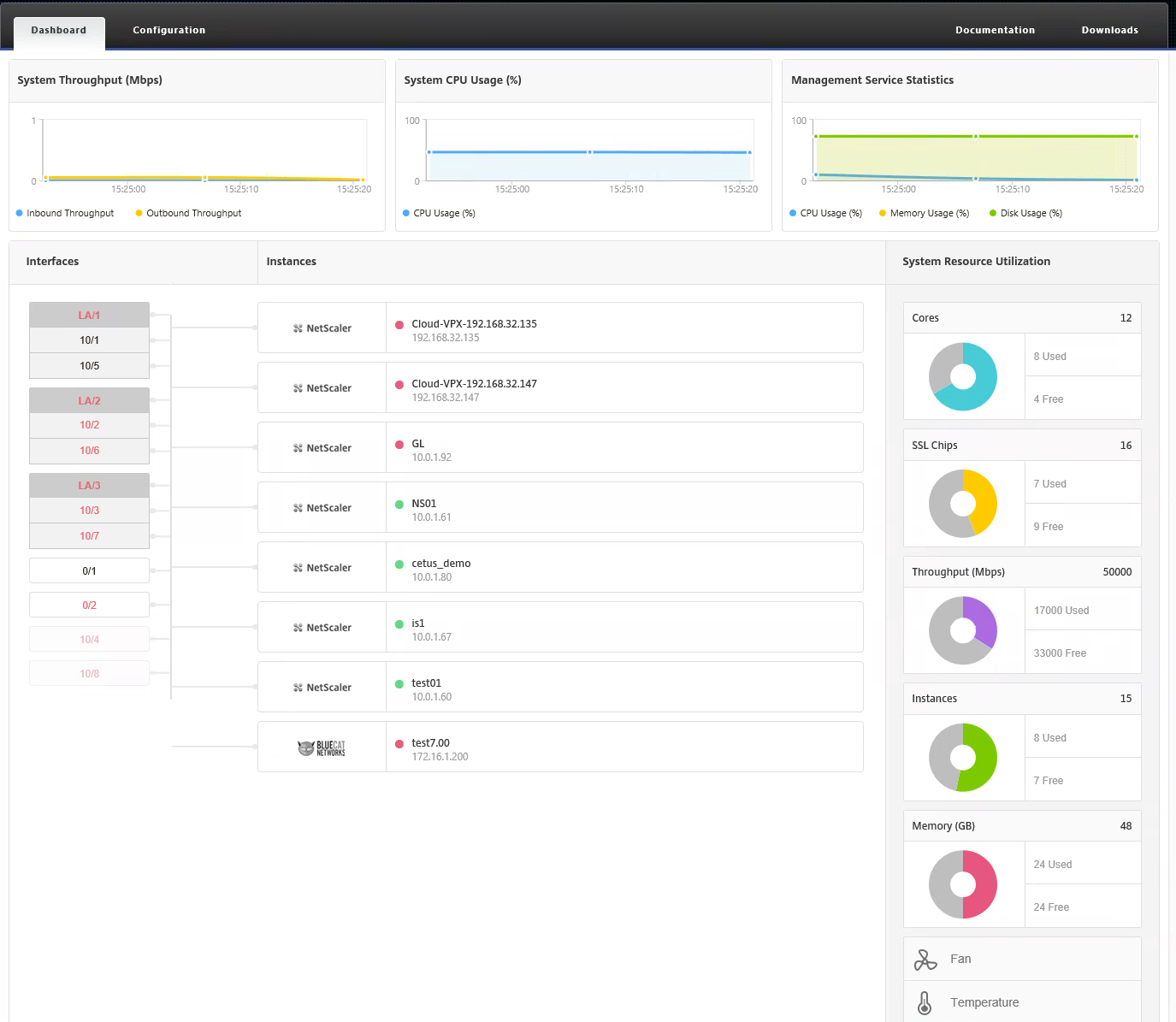Click green status dot for cetus_demo
Viewport: 1176px width, 1022px height.
click(399, 564)
